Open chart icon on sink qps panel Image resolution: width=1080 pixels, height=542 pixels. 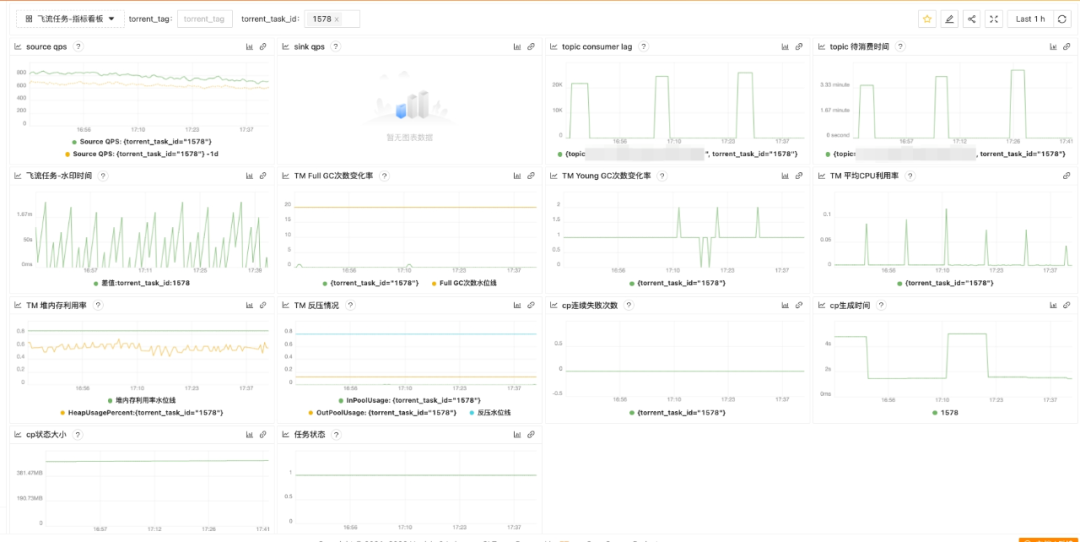pyautogui.click(x=517, y=47)
